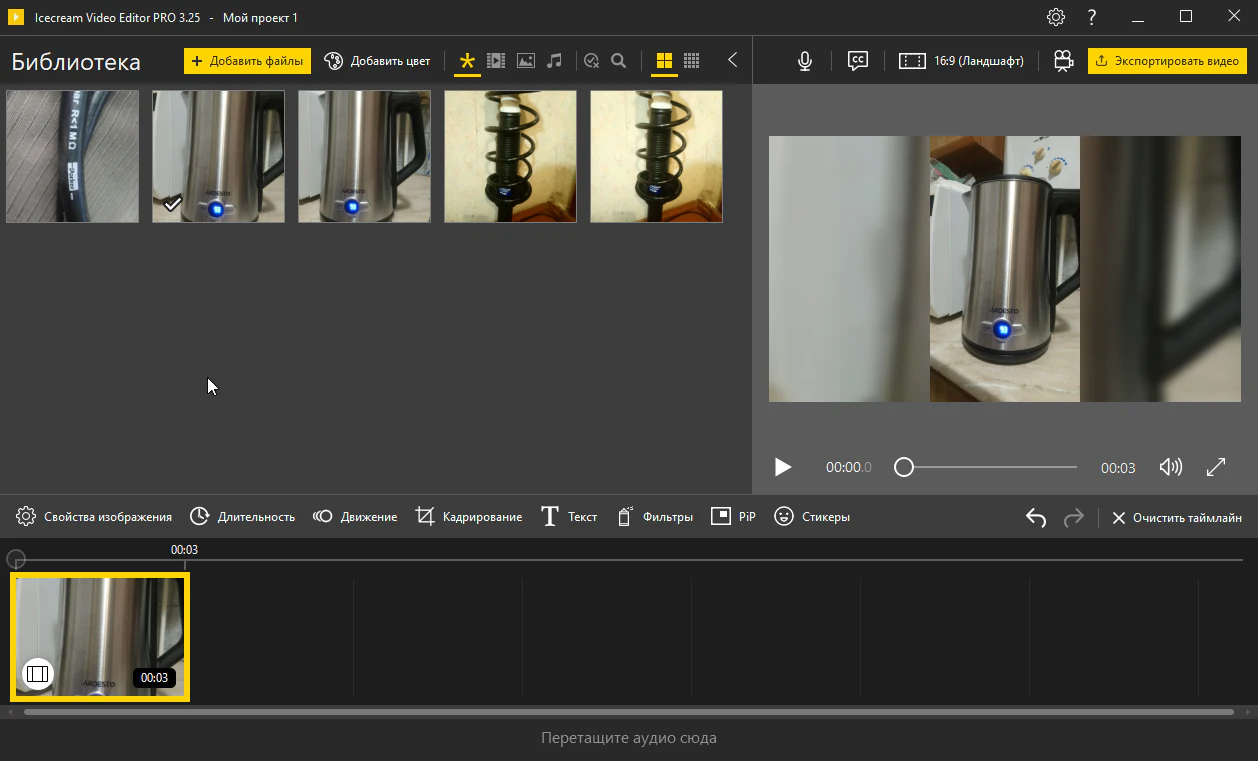Viewport: 1258px width, 761px height.
Task: Expand preview to full screen
Action: [1216, 467]
